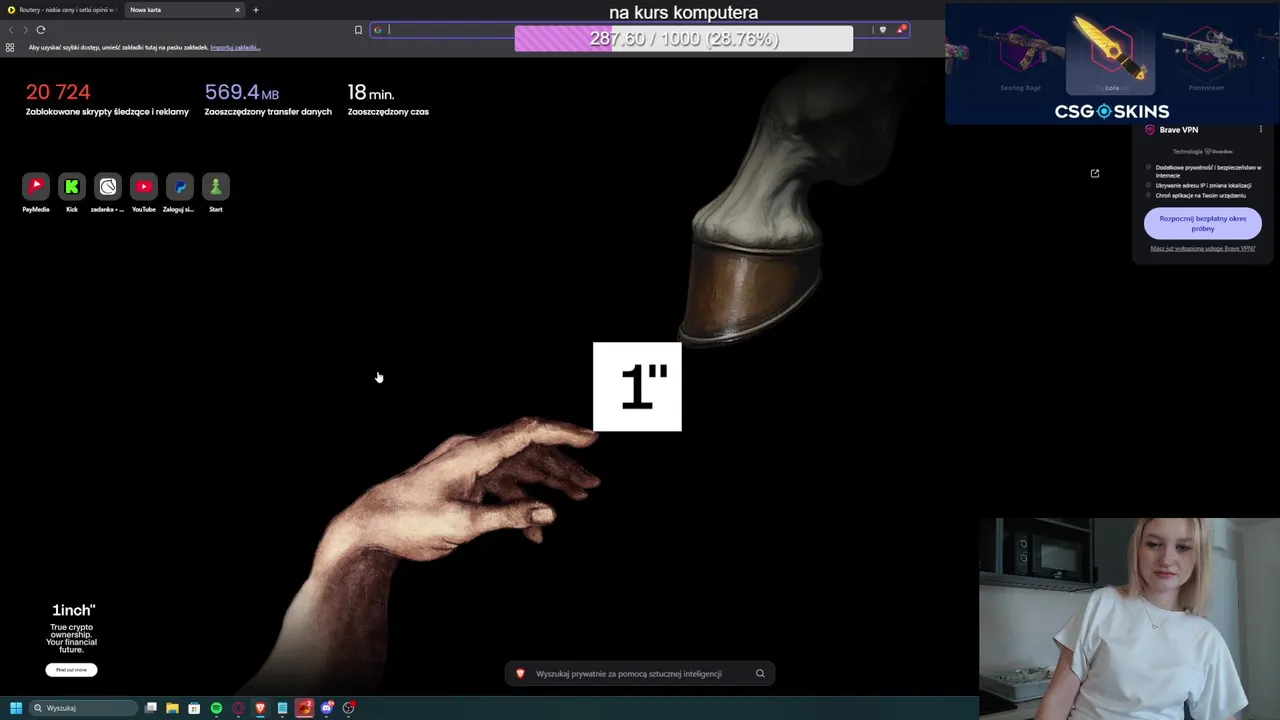The width and height of the screenshot is (1280, 720).
Task: Click the magnifier icon in the bottom search box
Action: [x=760, y=674]
